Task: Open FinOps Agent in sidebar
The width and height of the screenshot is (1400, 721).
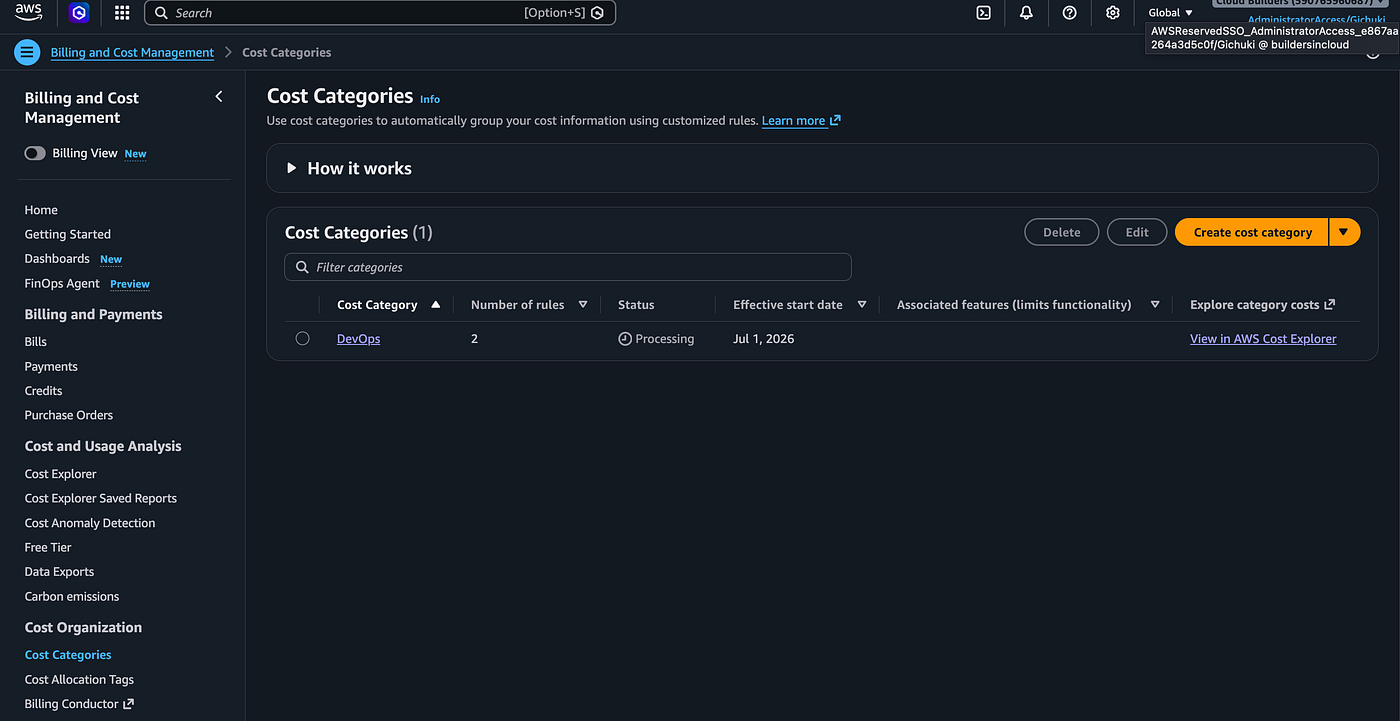Action: click(62, 284)
